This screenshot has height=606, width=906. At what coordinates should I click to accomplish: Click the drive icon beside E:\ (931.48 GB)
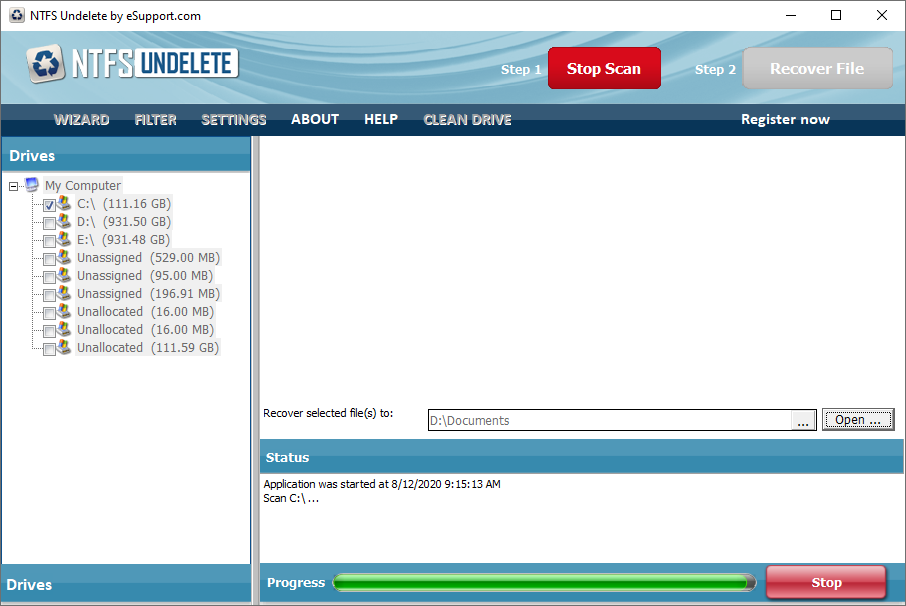pyautogui.click(x=64, y=239)
